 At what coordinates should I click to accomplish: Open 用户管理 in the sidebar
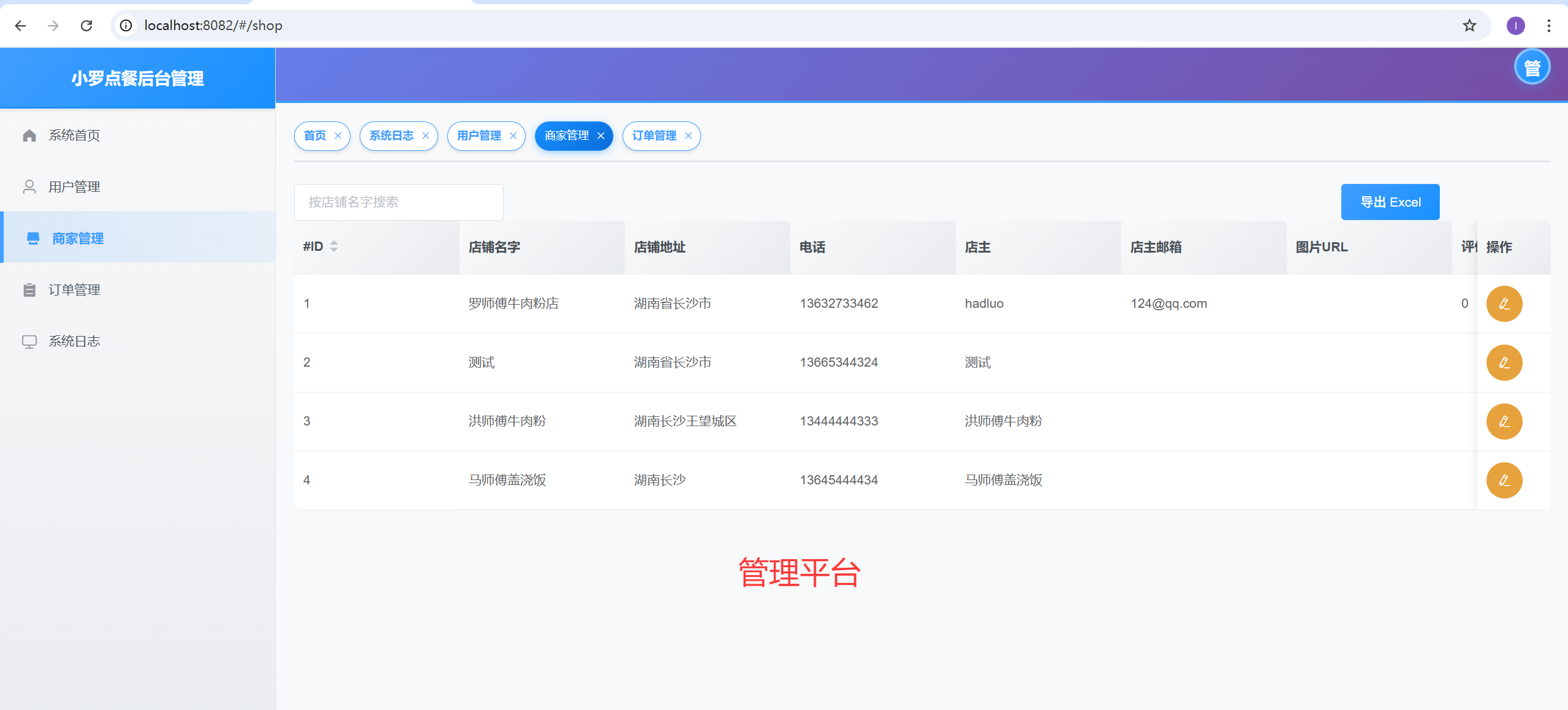pyautogui.click(x=74, y=187)
